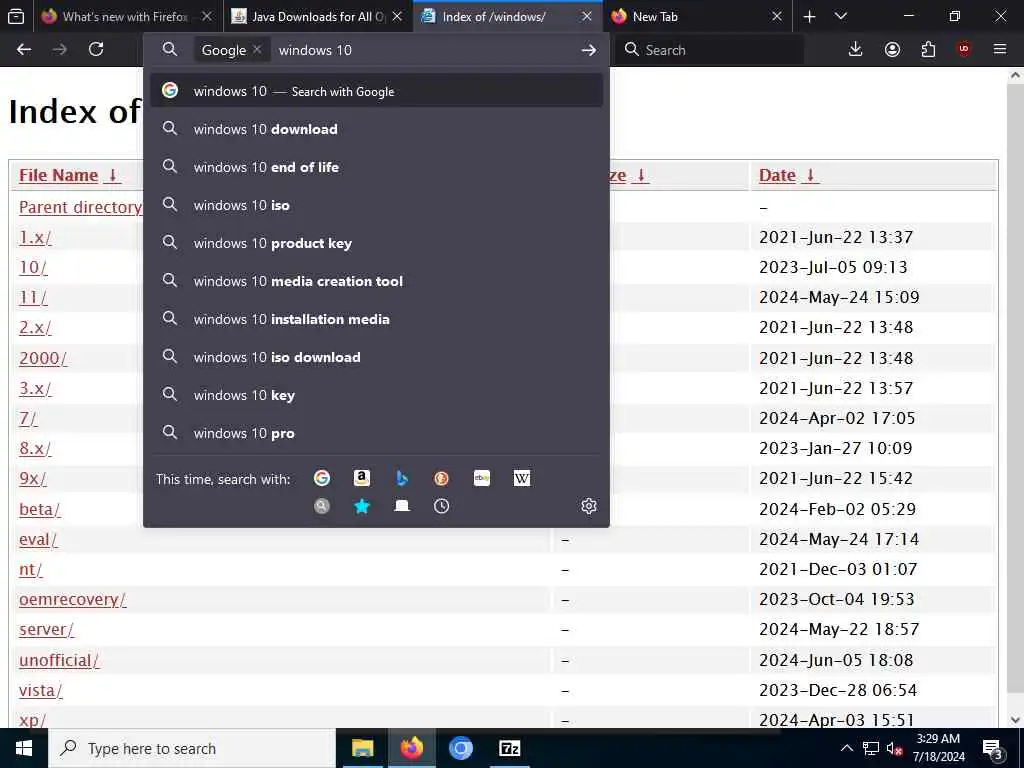Screen dimensions: 1024x768
Task: Choose 'windows 10 media creation tool' suggestion
Action: (376, 281)
